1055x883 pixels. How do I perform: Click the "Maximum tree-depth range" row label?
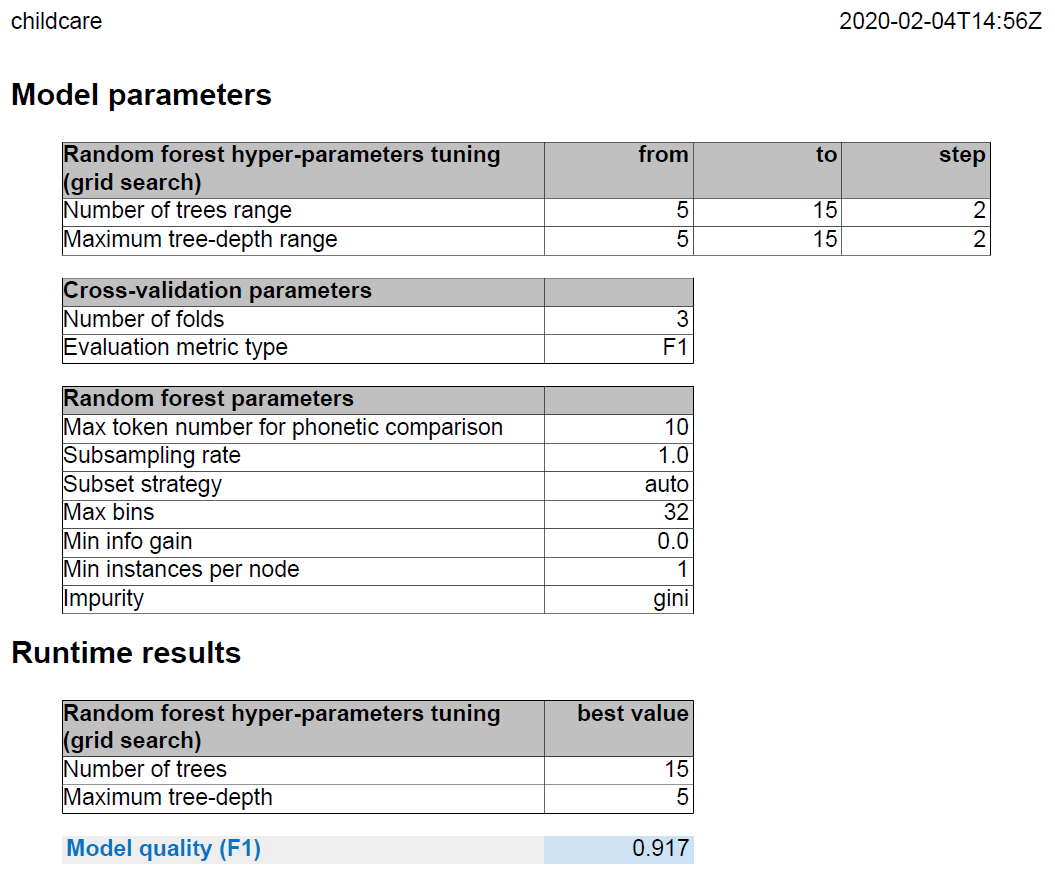[x=200, y=240]
